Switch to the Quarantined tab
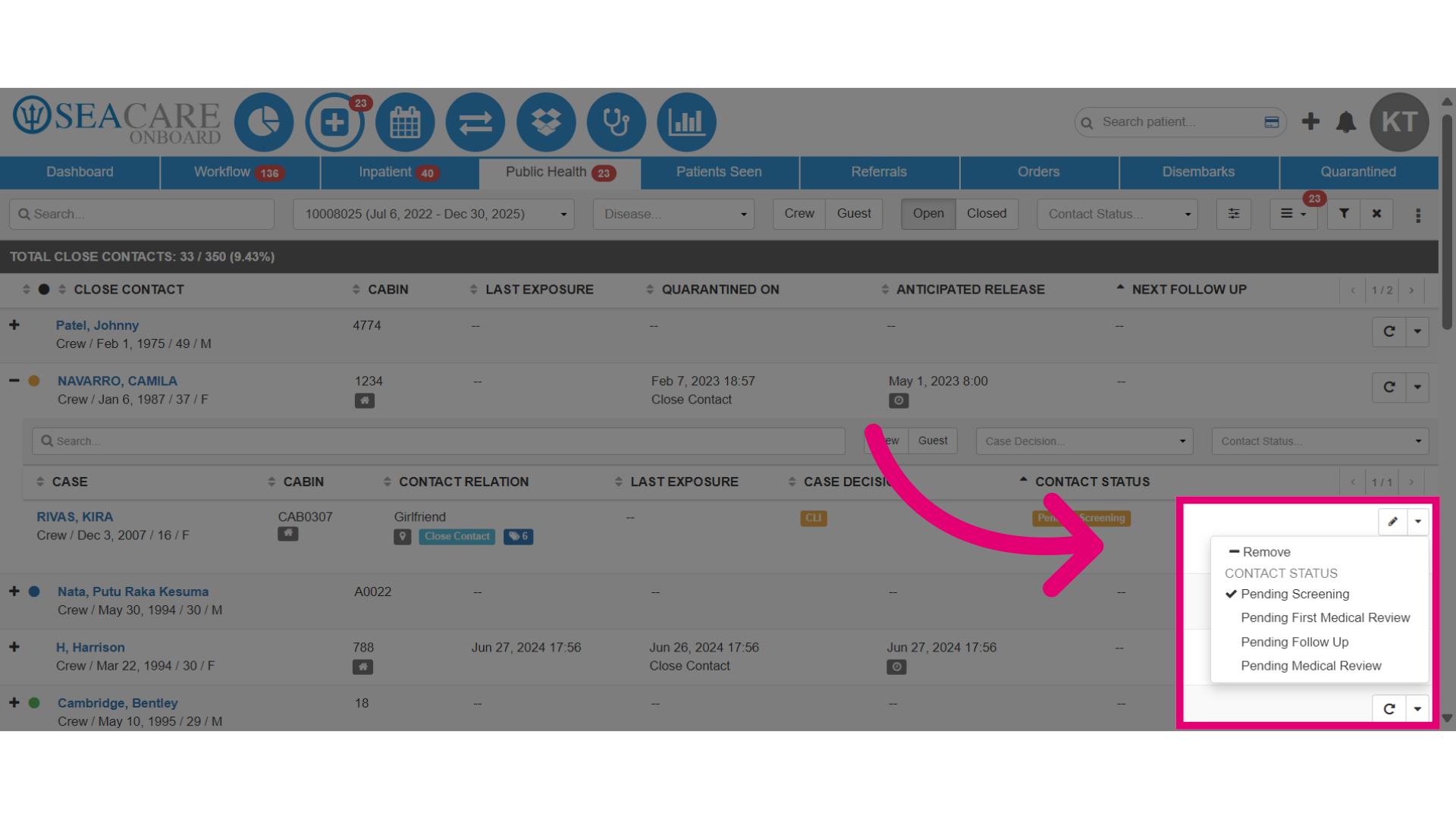The height and width of the screenshot is (819, 1456). click(1358, 172)
